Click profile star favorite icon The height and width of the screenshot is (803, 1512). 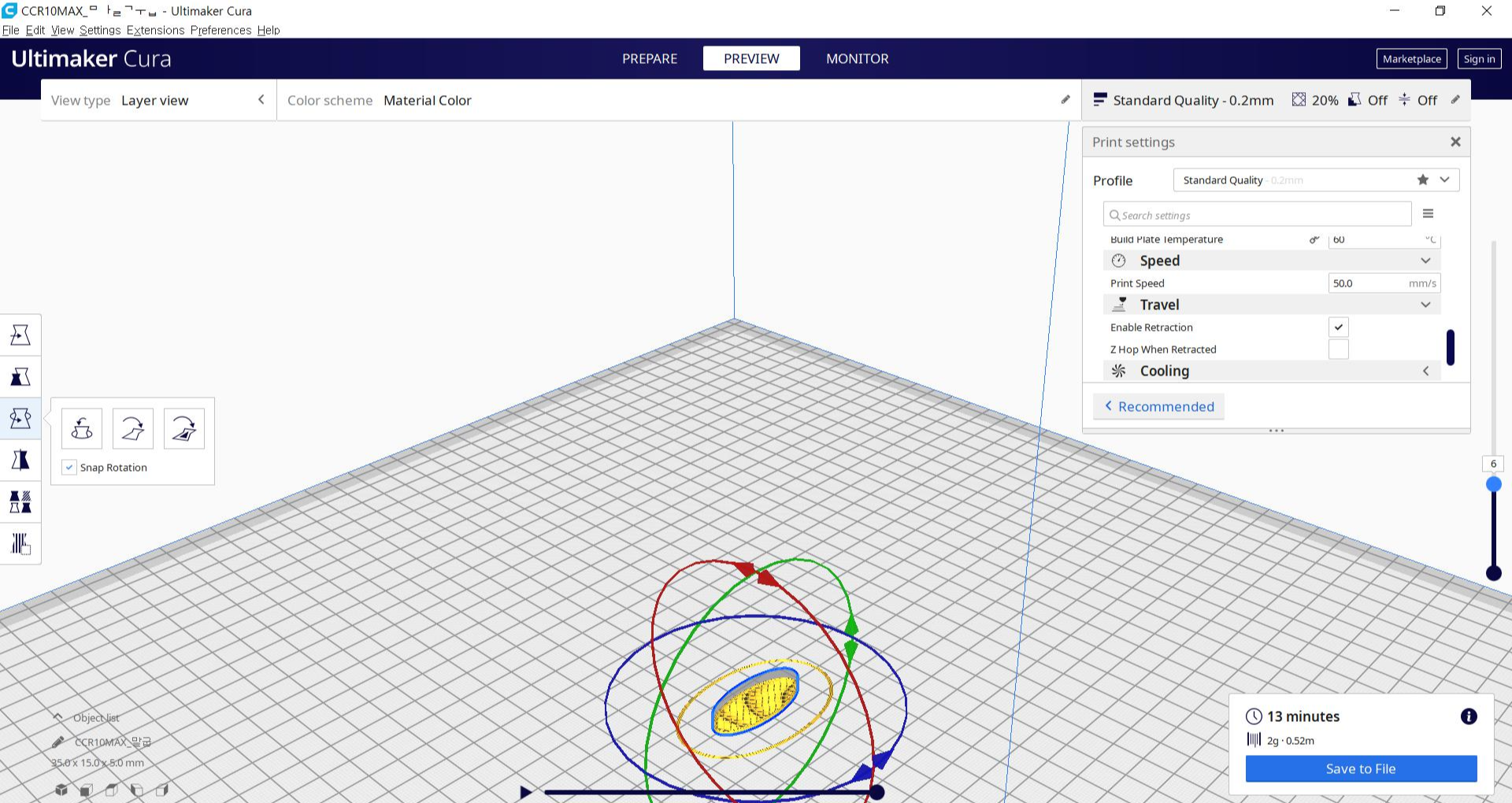point(1423,179)
